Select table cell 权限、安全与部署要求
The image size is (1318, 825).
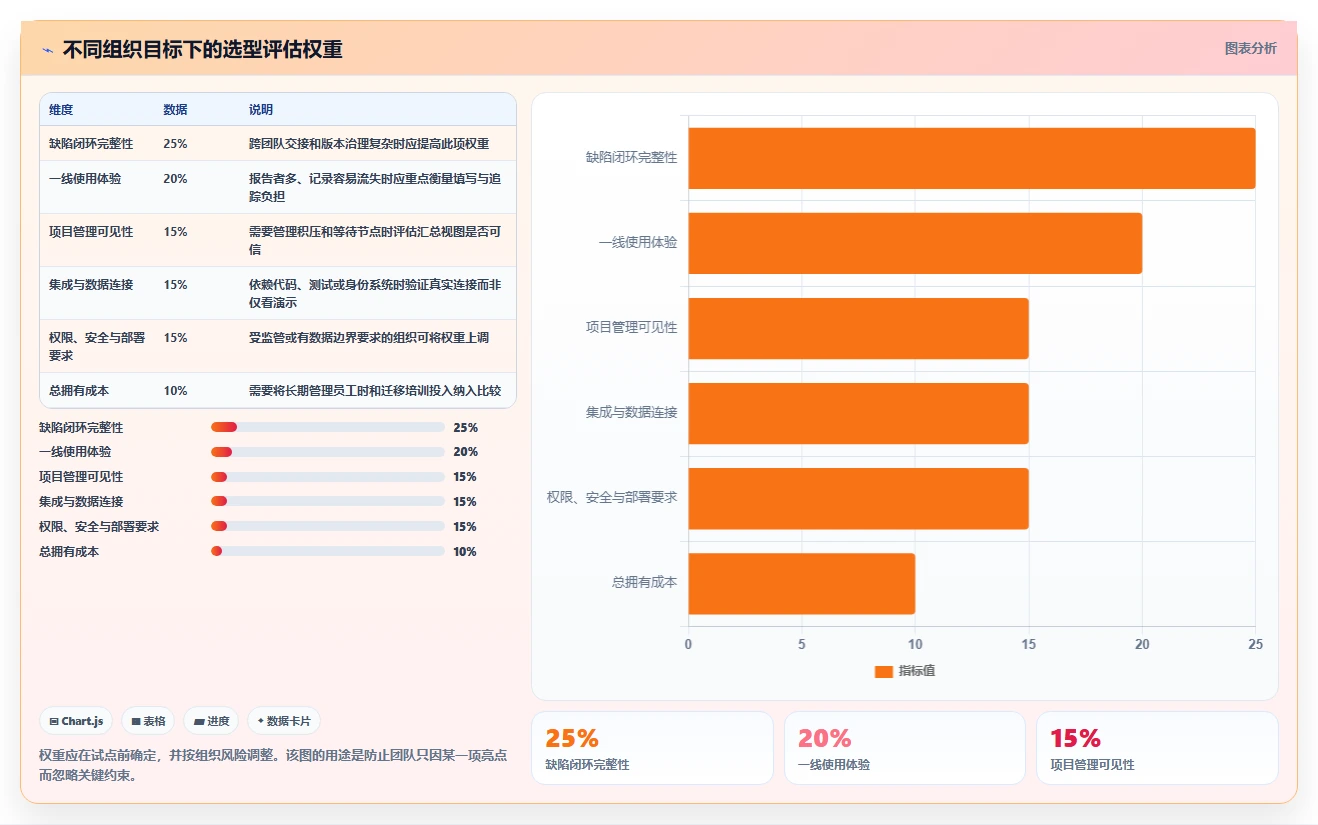pyautogui.click(x=98, y=347)
